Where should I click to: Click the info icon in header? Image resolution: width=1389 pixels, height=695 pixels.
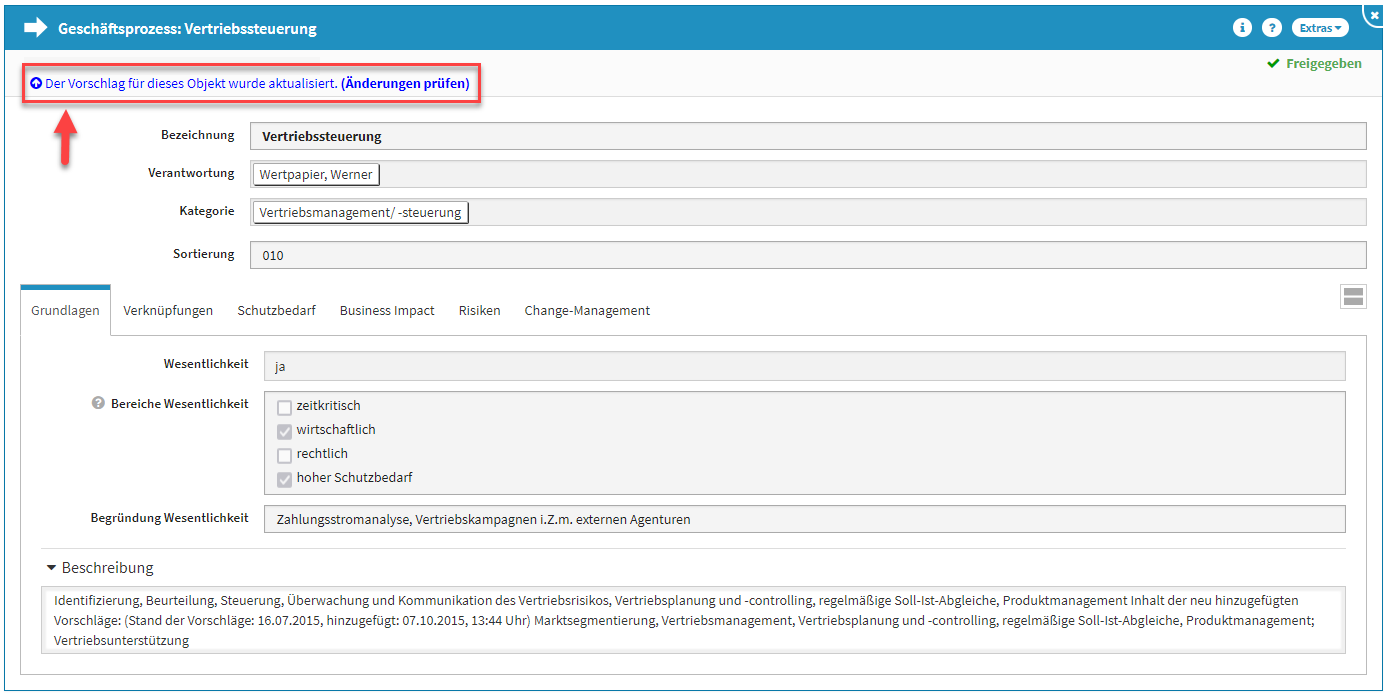(x=1242, y=28)
